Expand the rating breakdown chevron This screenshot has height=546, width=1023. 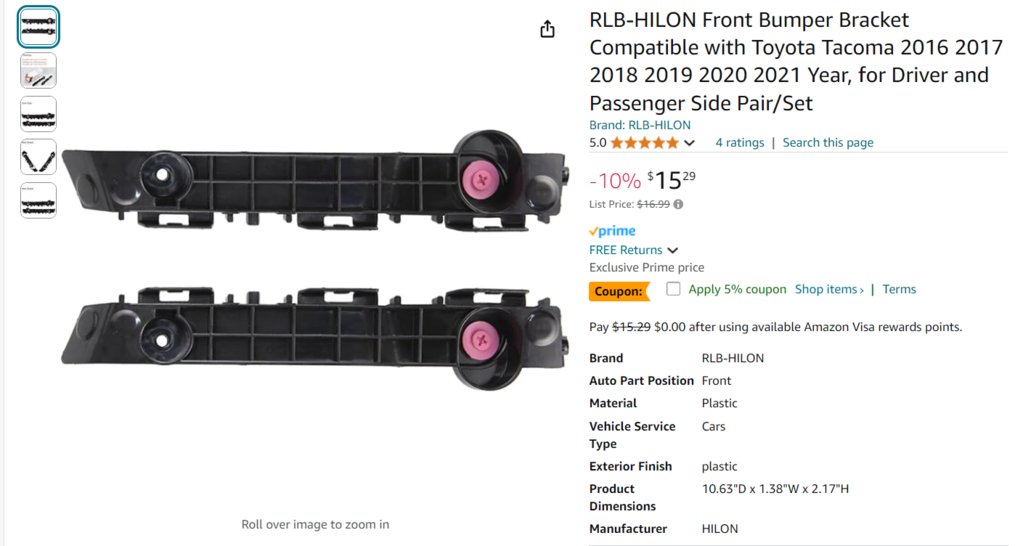tap(689, 143)
